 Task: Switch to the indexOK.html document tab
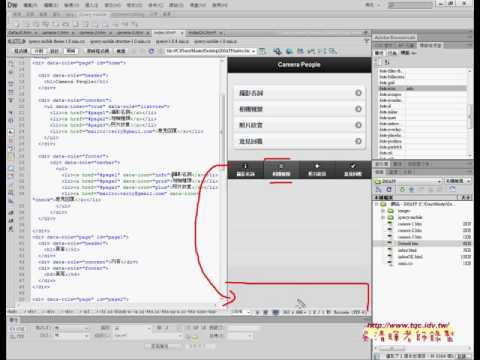(204, 33)
